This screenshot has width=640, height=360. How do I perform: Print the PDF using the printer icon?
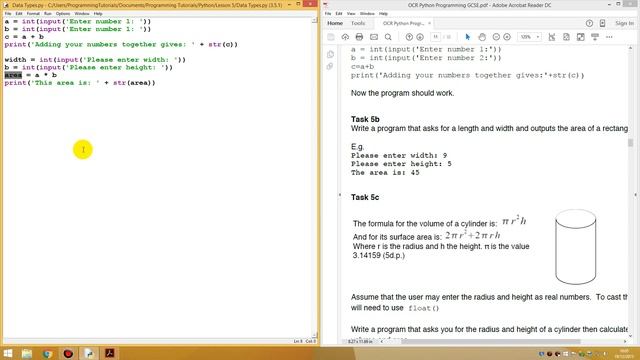click(x=359, y=37)
